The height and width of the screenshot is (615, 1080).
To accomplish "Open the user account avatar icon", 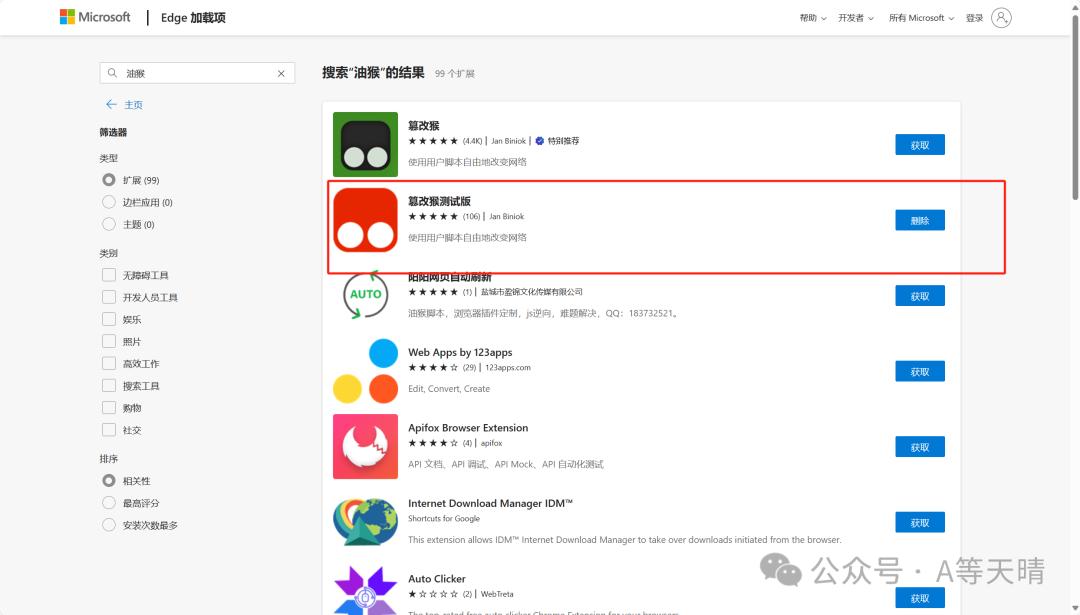I will 1001,18.
